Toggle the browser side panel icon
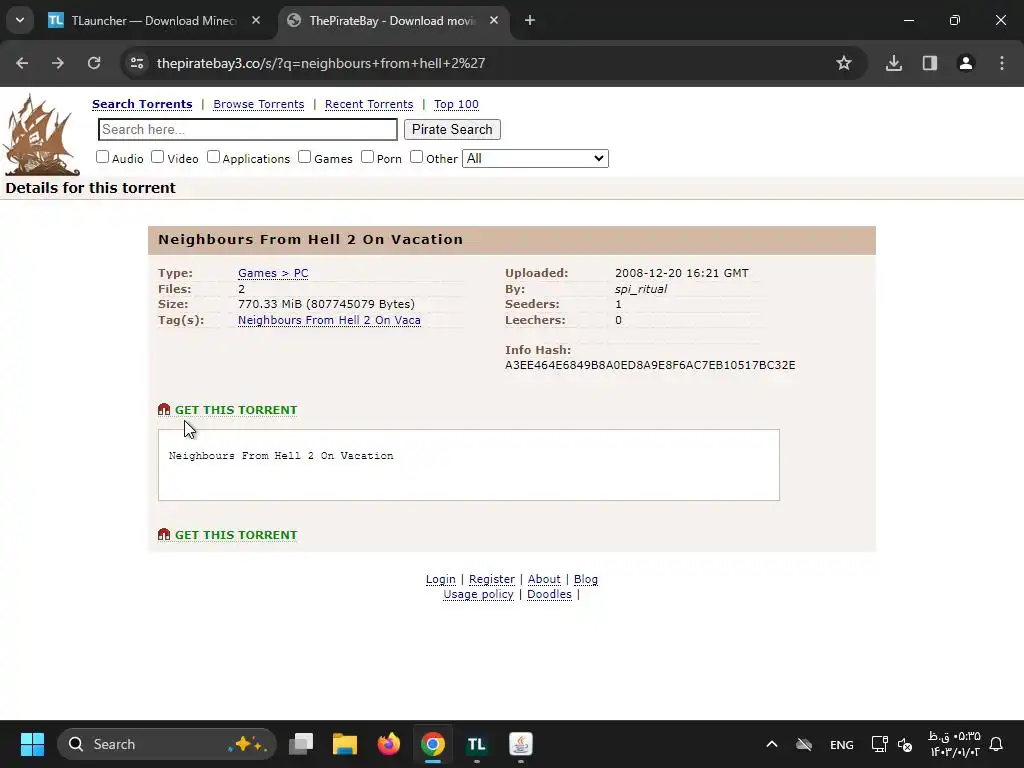The width and height of the screenshot is (1024, 768). (930, 63)
